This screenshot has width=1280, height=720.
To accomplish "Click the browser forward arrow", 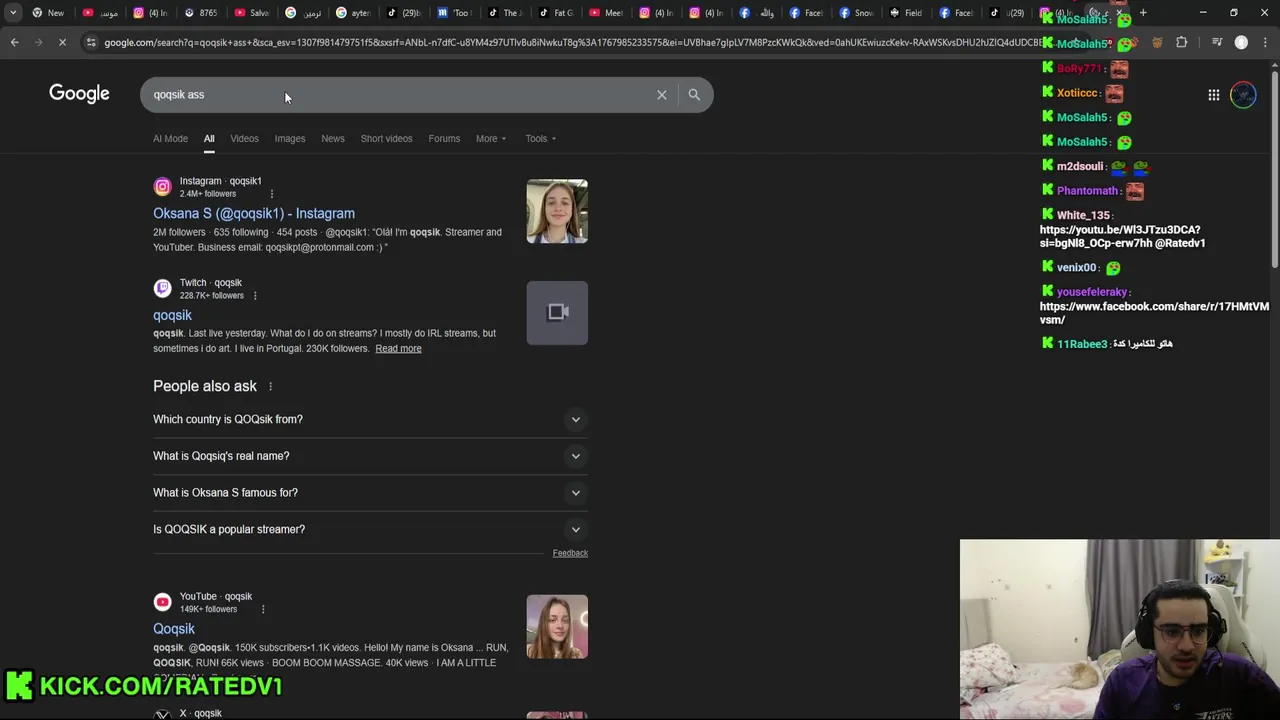I will pyautogui.click(x=38, y=42).
